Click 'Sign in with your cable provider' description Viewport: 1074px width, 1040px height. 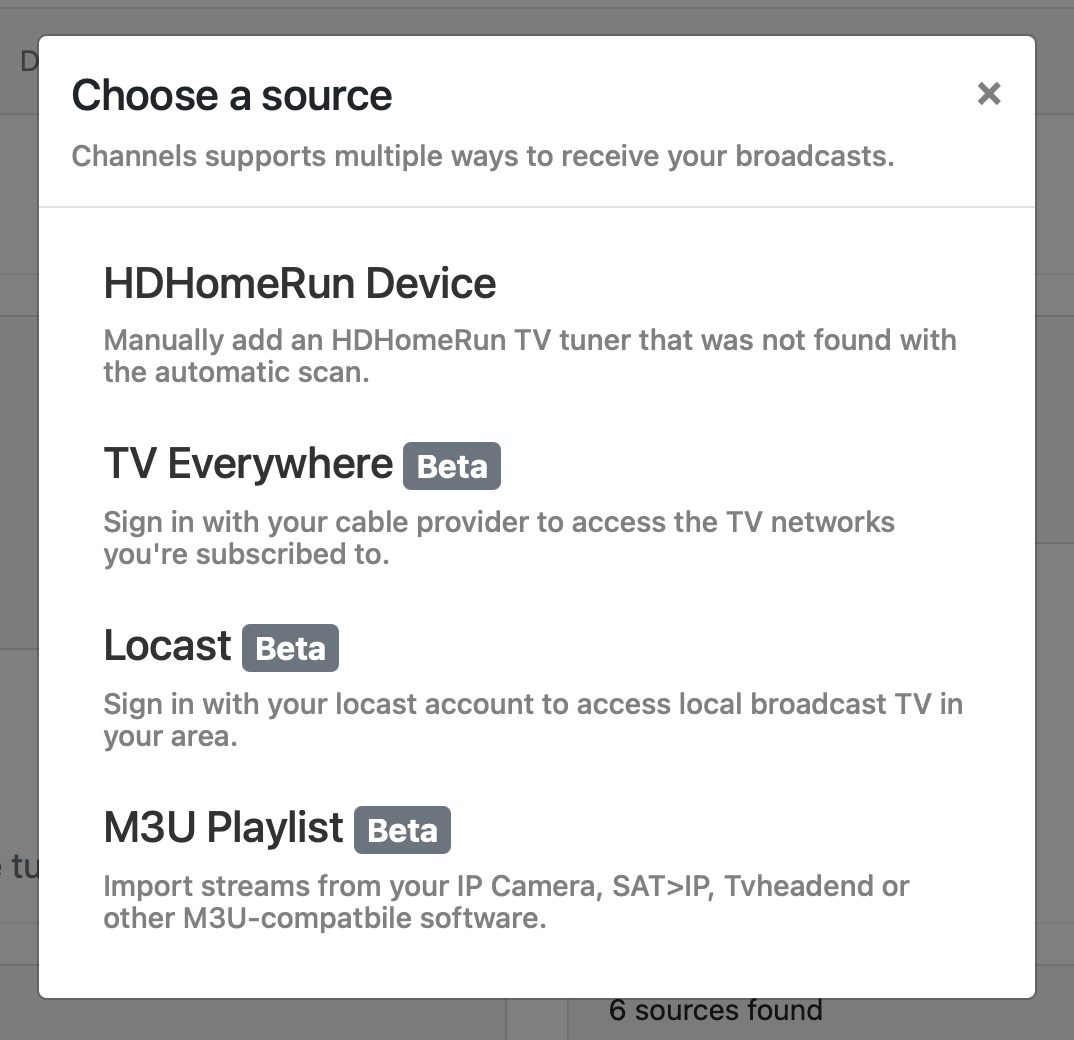(498, 522)
